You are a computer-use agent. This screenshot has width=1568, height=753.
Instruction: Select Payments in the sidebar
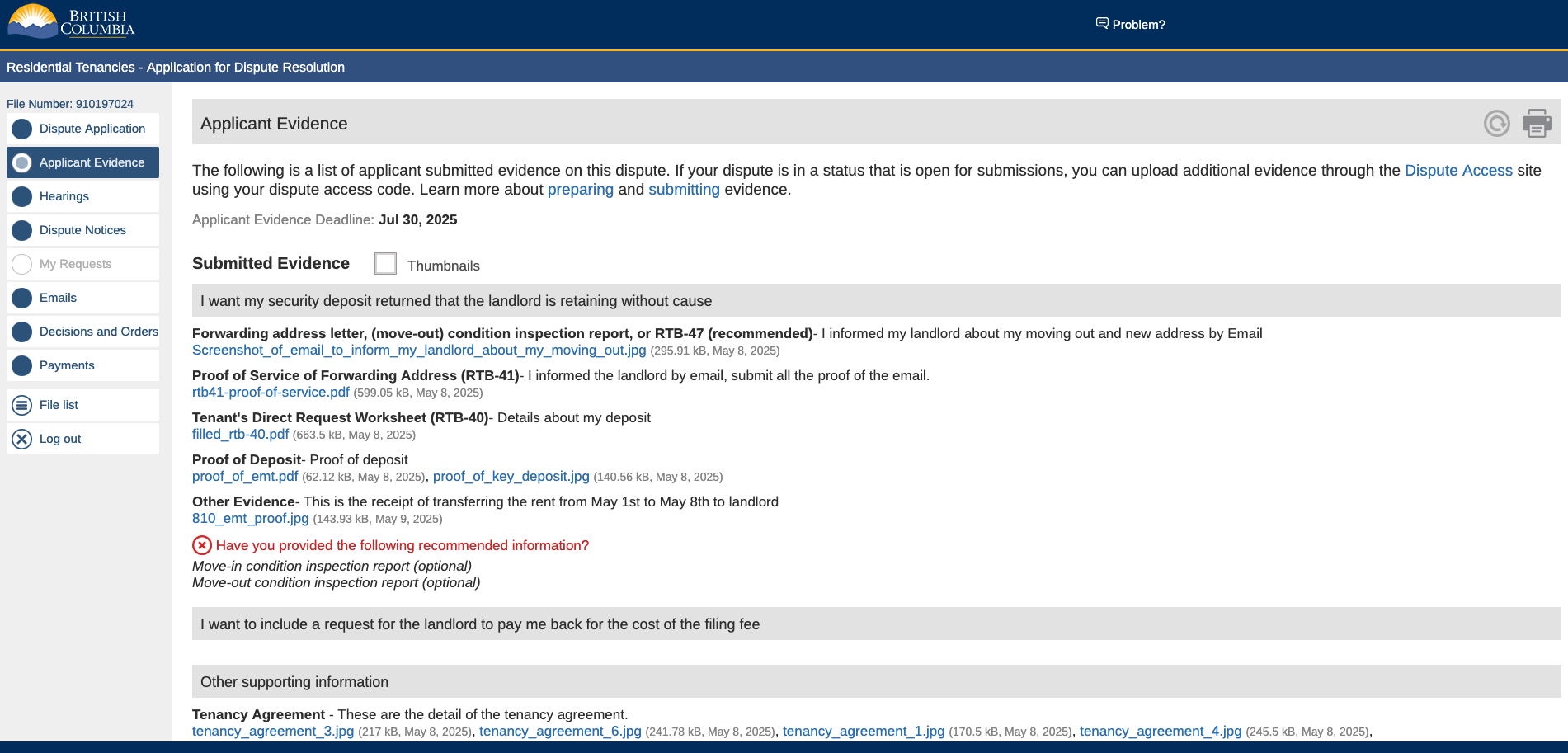pos(67,365)
